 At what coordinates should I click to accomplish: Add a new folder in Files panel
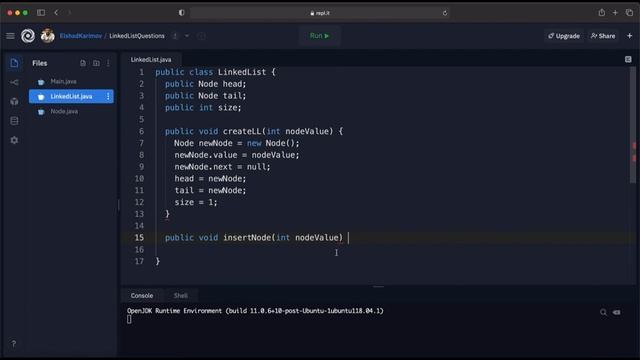pos(96,63)
